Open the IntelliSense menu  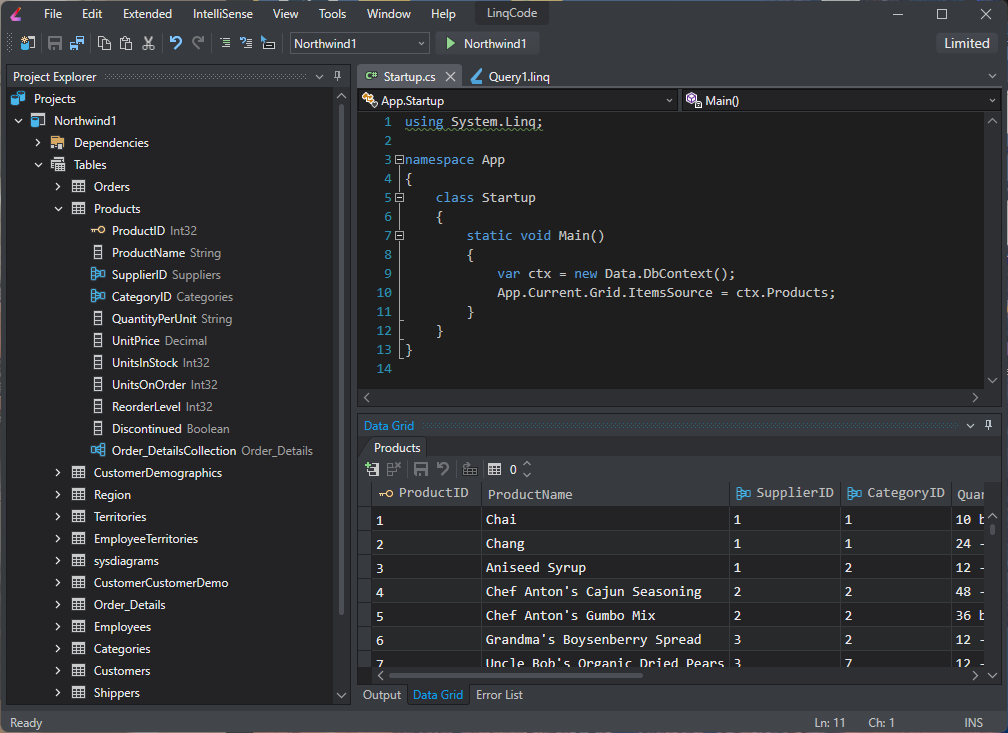pyautogui.click(x=222, y=14)
